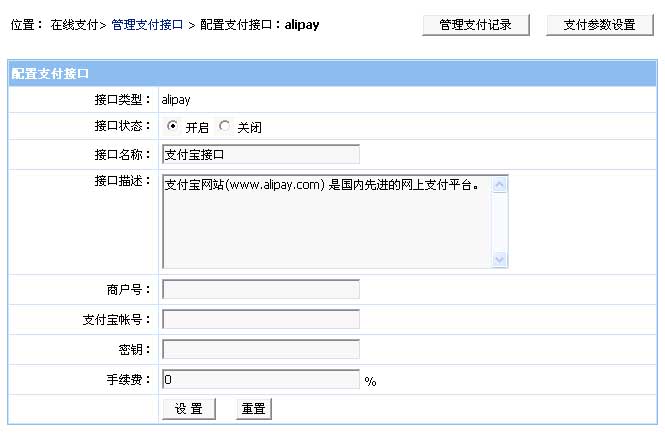
Task: Select the 开启 radio button
Action: 172,127
